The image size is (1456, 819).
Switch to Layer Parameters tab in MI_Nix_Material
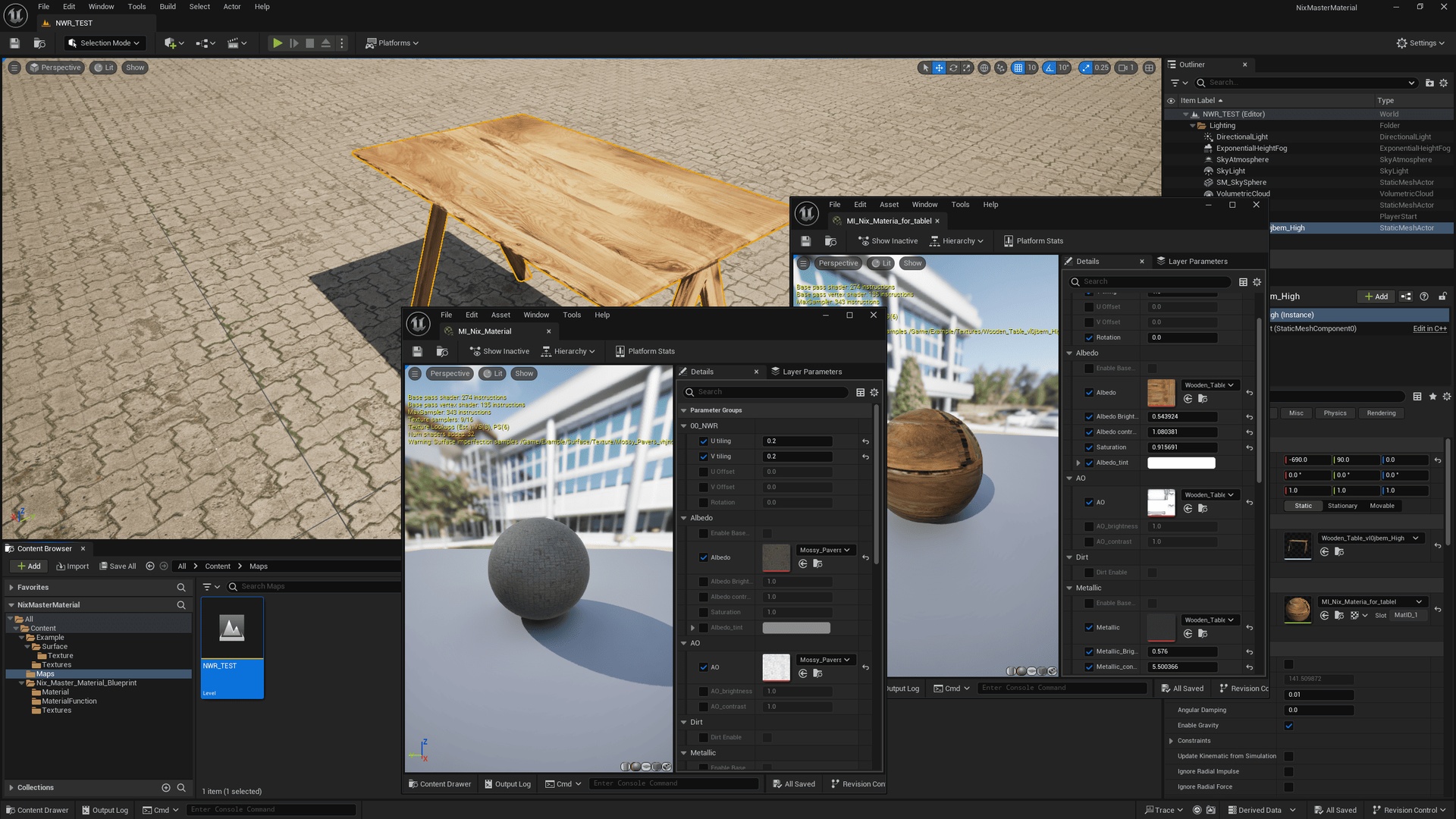806,372
